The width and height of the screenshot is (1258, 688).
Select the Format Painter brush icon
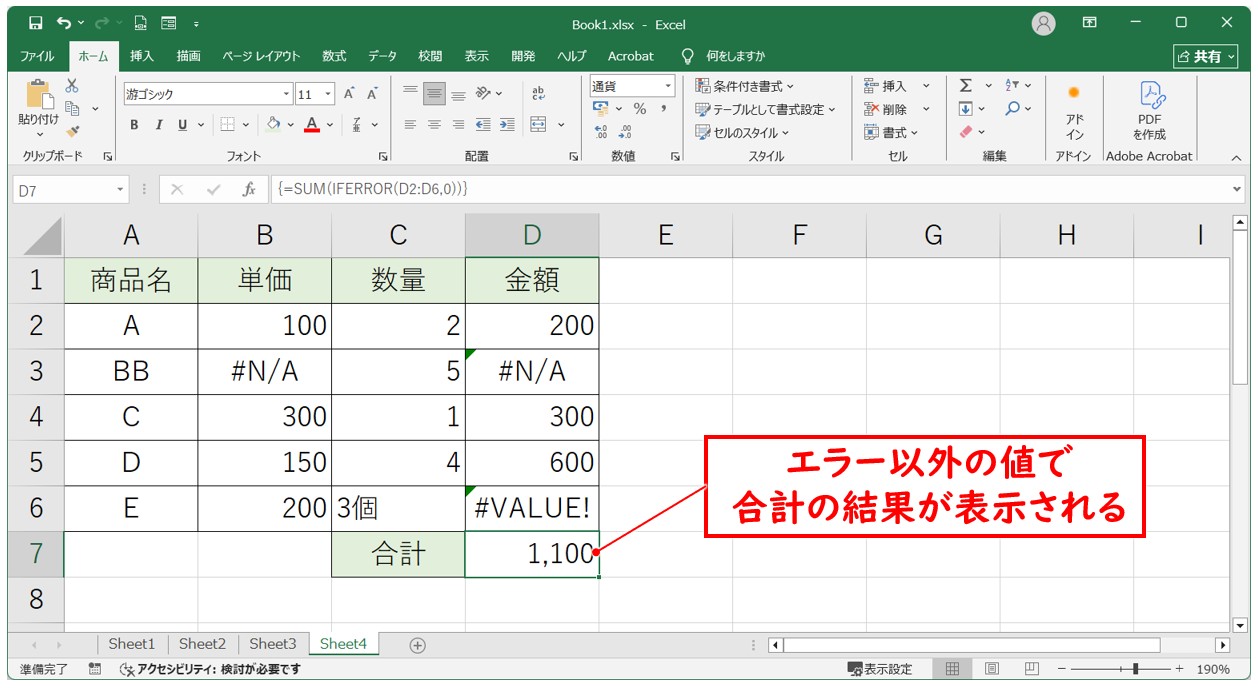point(72,131)
